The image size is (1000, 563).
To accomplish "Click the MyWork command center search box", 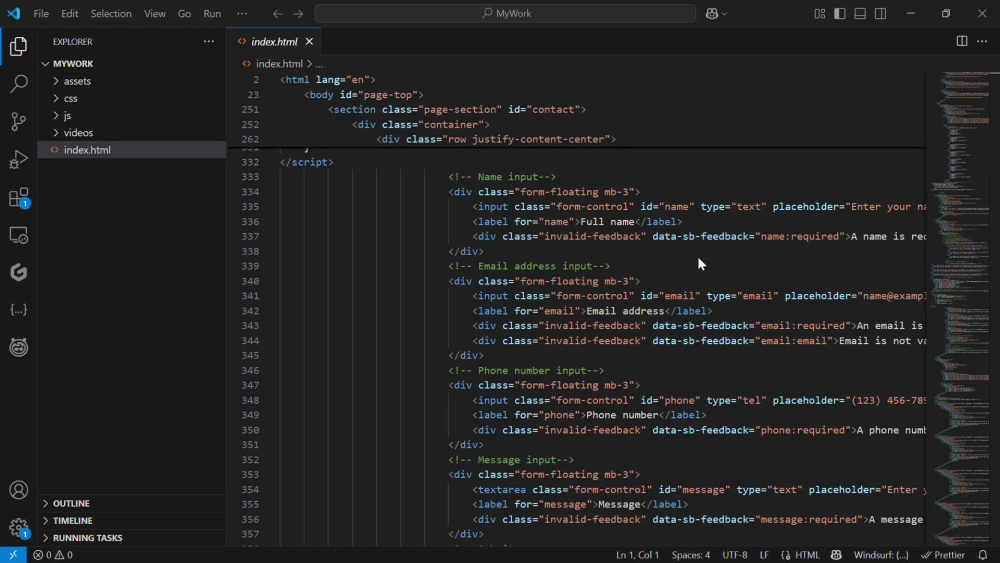I will pyautogui.click(x=505, y=13).
